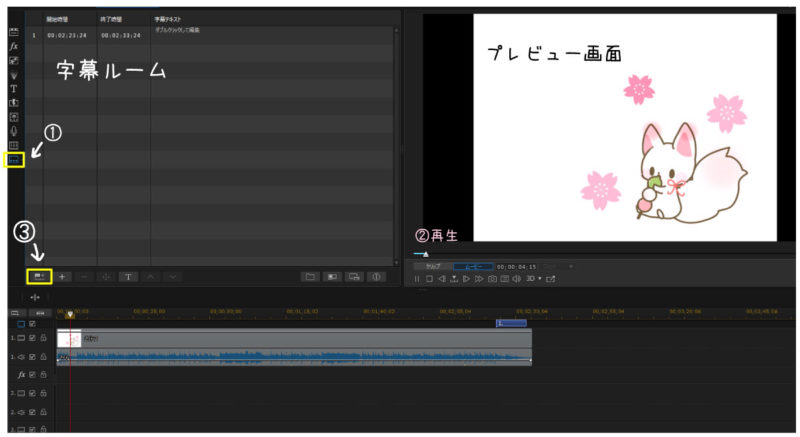Image resolution: width=800 pixels, height=437 pixels.
Task: Open the Subtitle Room icon in sidebar
Action: tap(14, 160)
